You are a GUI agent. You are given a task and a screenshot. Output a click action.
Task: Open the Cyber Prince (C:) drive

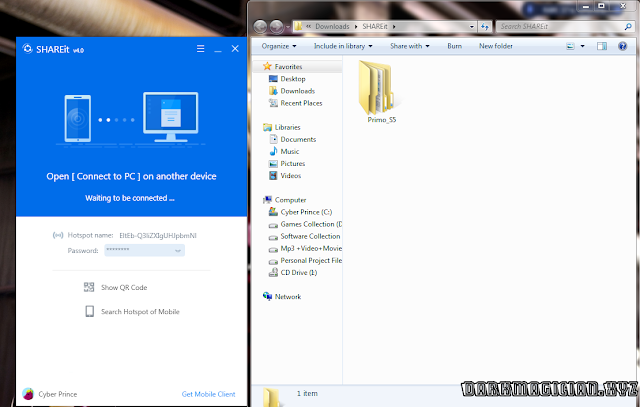tap(306, 212)
